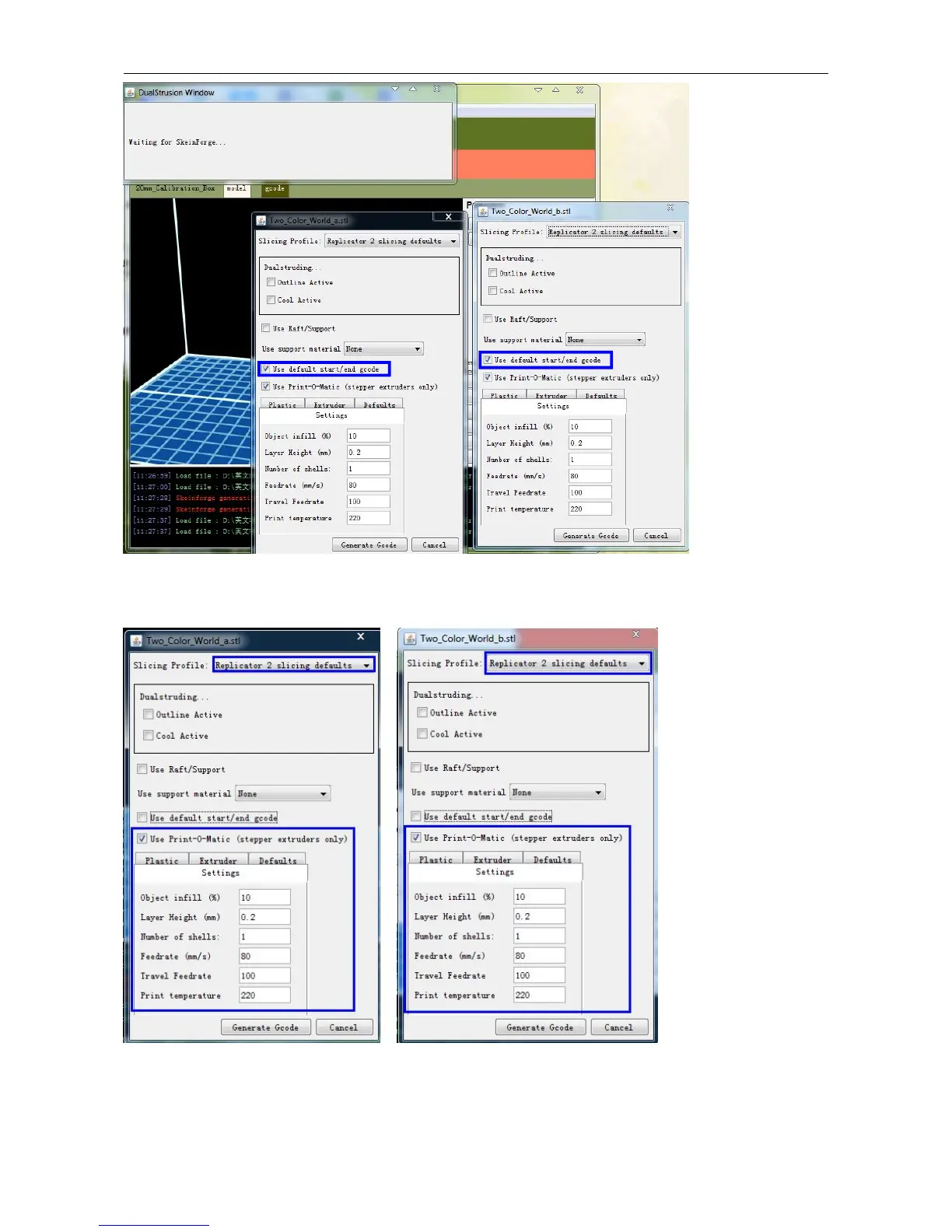Open Slicing Profile dropdown in enlarged Two_Color_World_b.stl dialog

568,663
